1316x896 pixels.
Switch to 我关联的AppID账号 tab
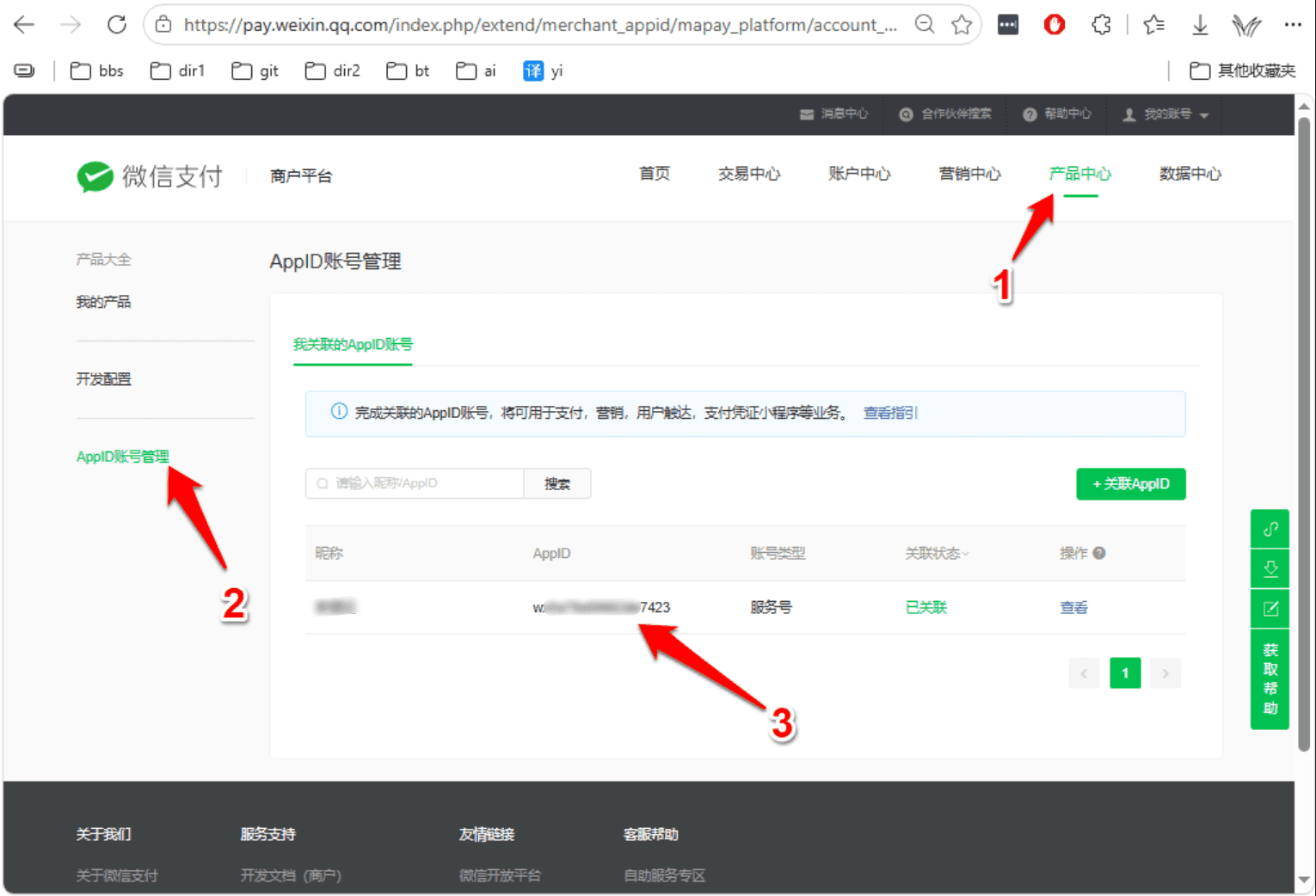pos(353,344)
